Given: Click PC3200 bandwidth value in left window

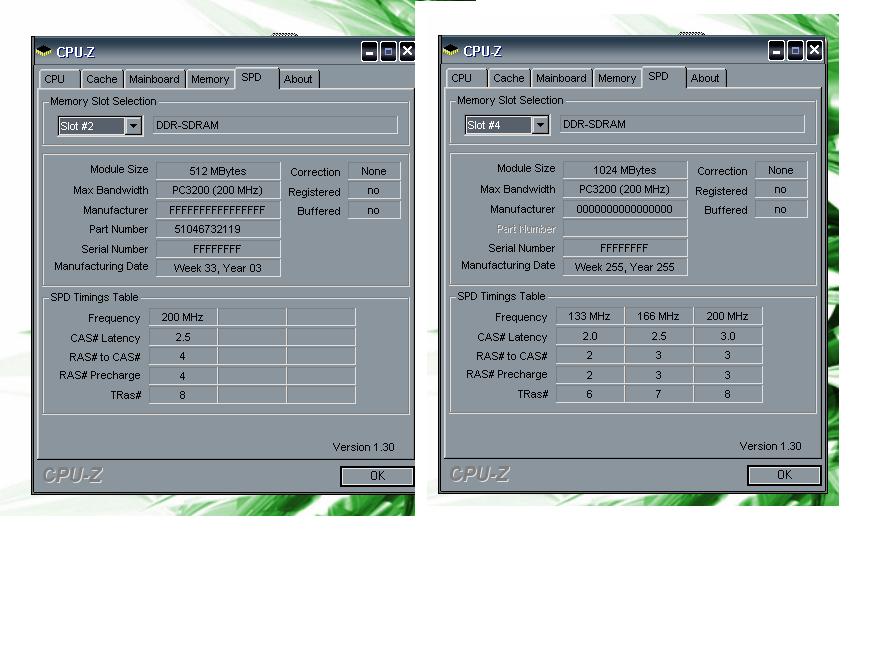Looking at the screenshot, I should (x=218, y=190).
